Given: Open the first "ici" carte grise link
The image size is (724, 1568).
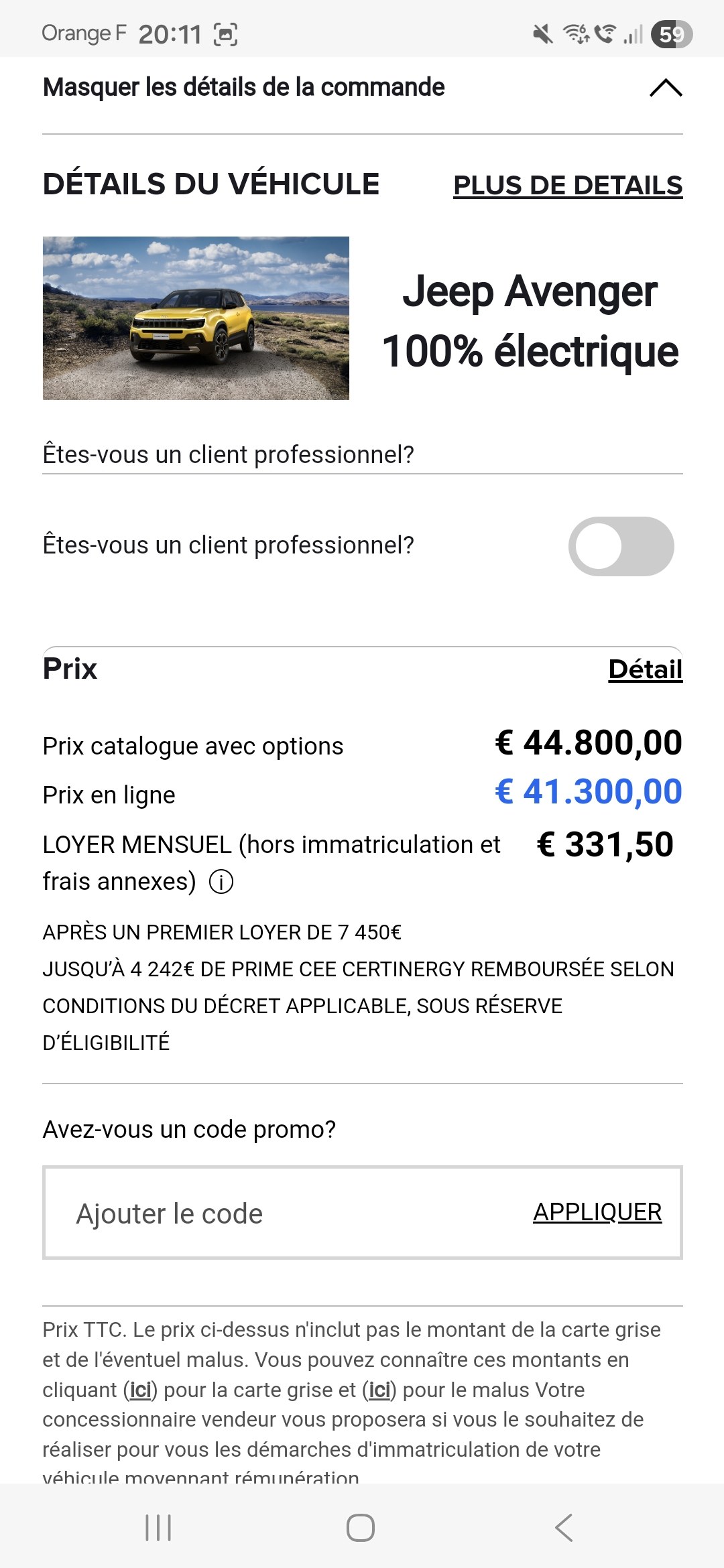Looking at the screenshot, I should 140,1390.
